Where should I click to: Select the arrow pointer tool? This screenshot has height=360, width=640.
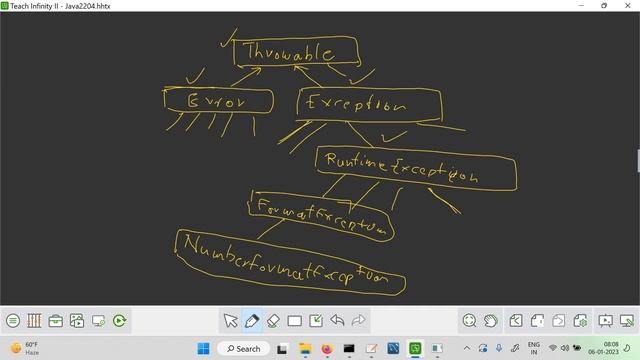tap(231, 321)
